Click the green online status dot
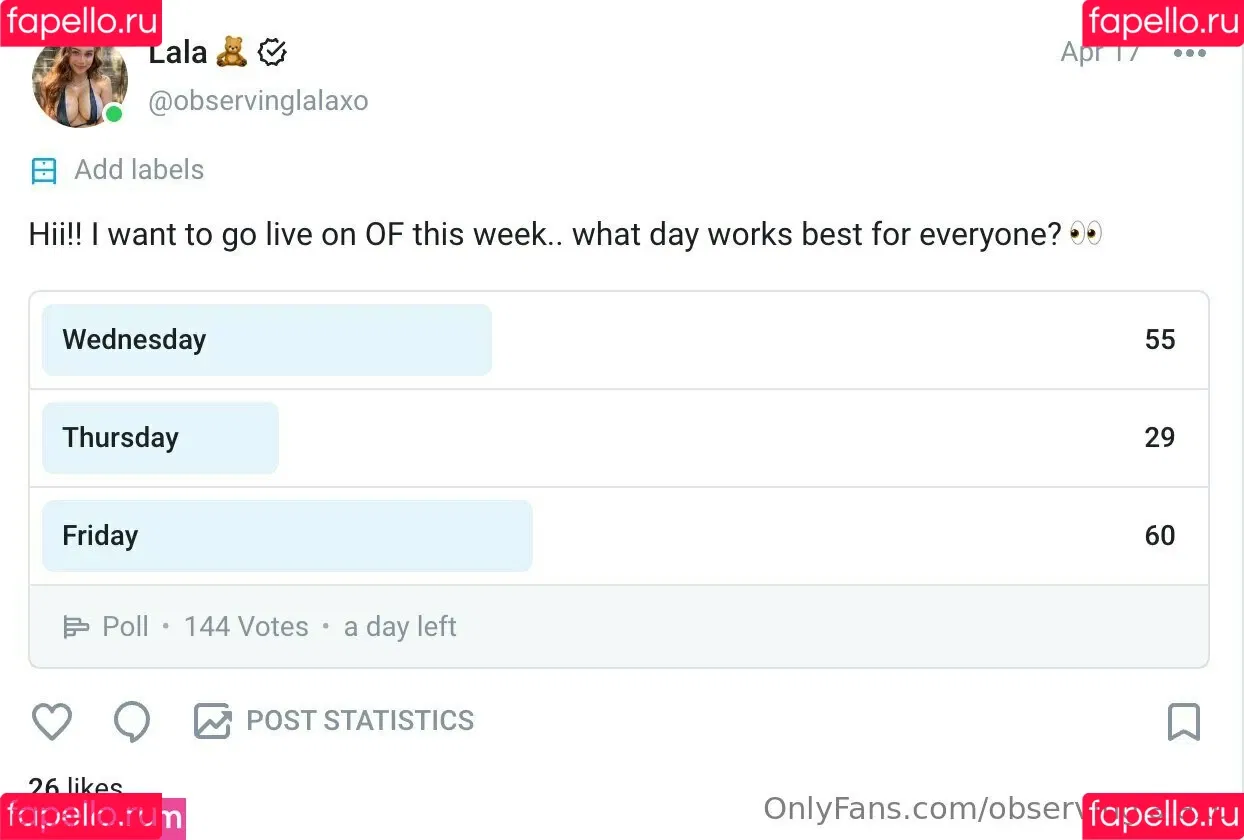 [x=114, y=114]
